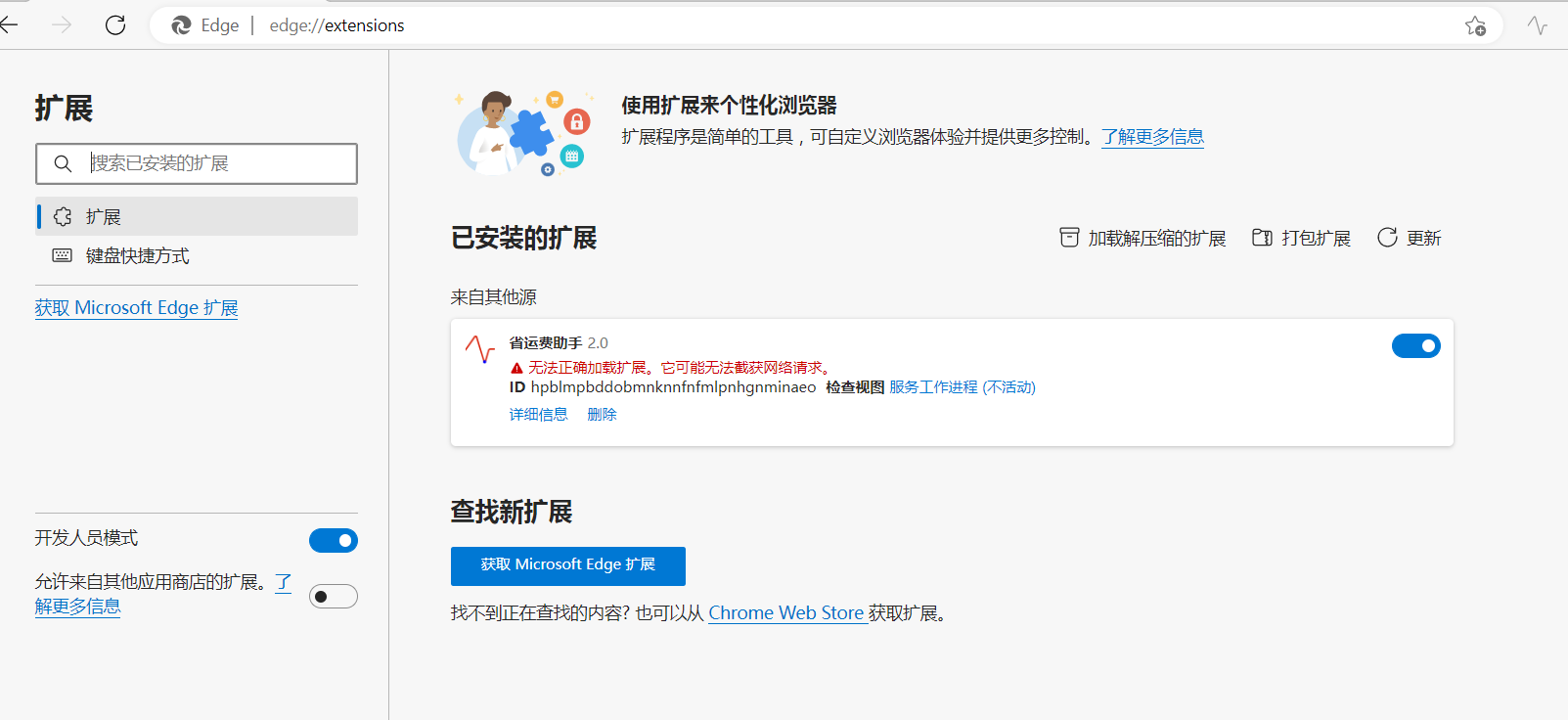Screen dimensions: 1568x720
Task: Click the search magnifier icon
Action: pos(63,163)
